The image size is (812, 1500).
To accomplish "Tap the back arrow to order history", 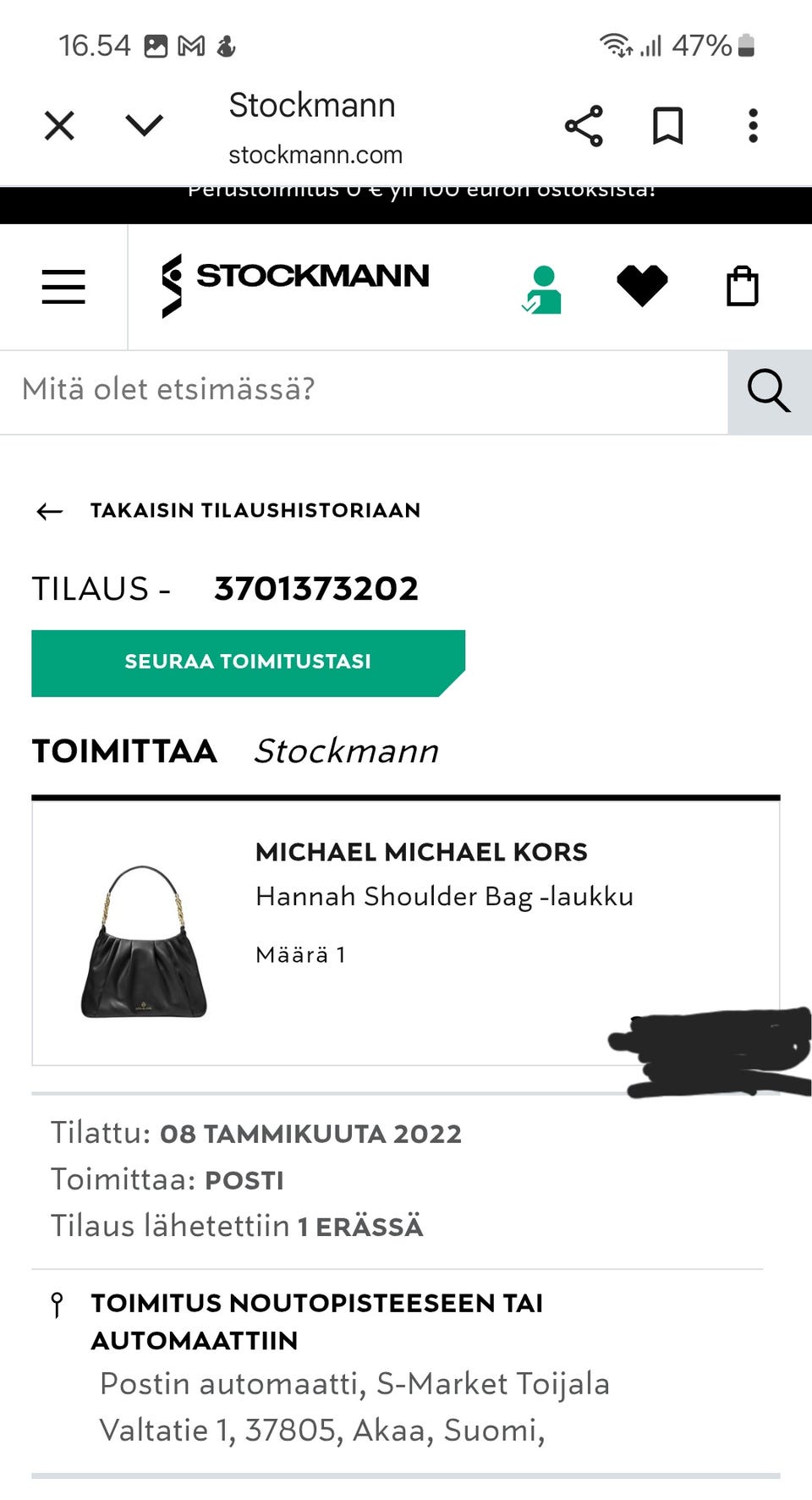I will coord(49,510).
